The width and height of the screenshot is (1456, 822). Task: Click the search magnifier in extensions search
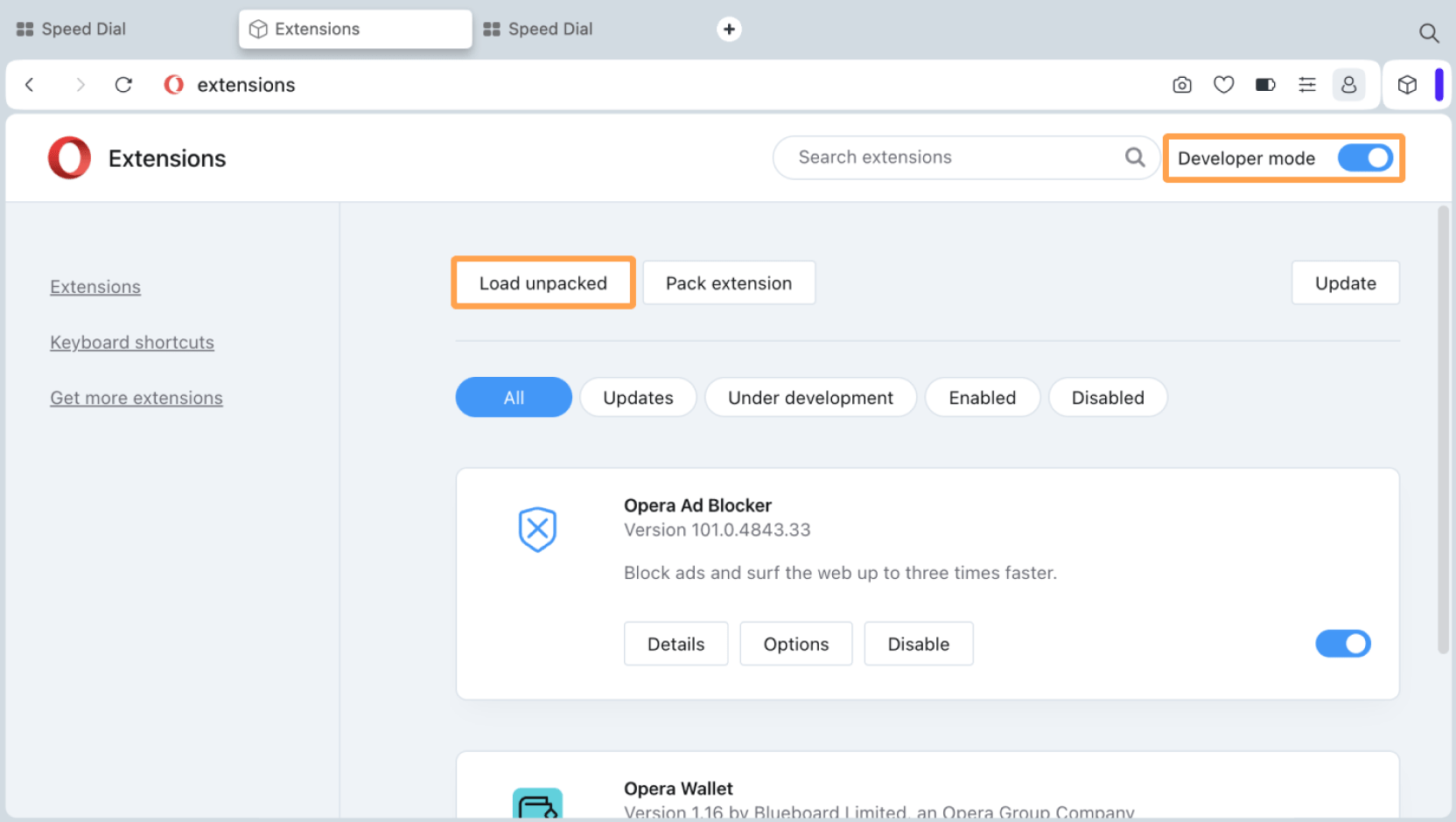click(1135, 157)
